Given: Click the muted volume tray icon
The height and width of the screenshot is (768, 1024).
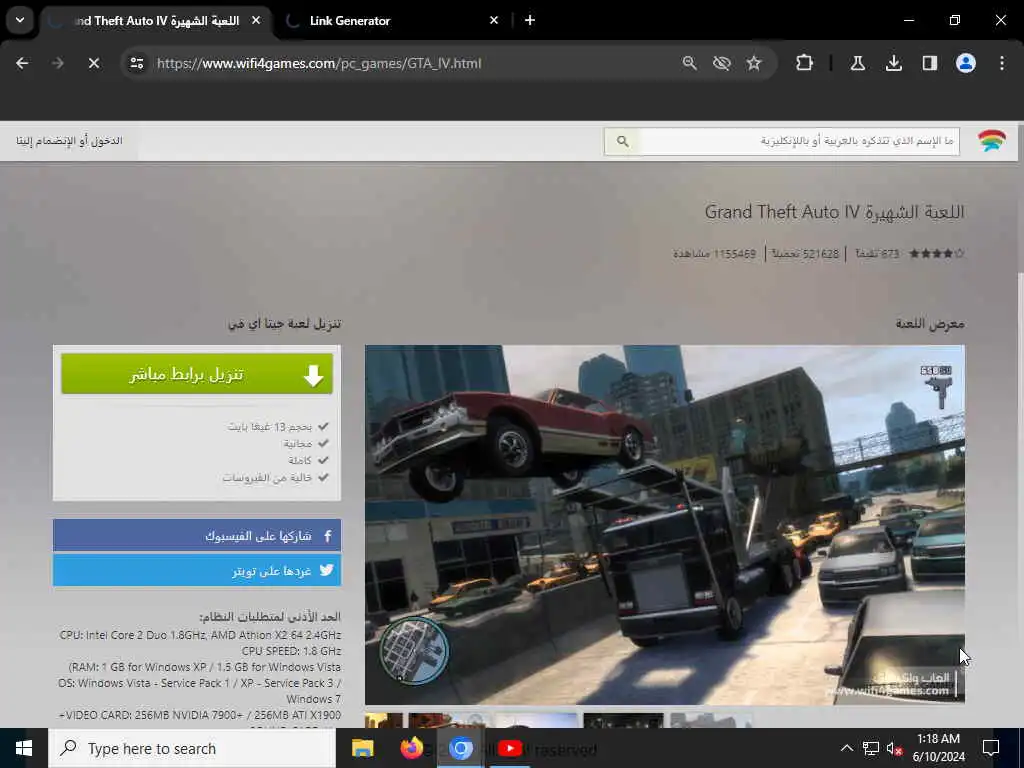Looking at the screenshot, I should [894, 748].
